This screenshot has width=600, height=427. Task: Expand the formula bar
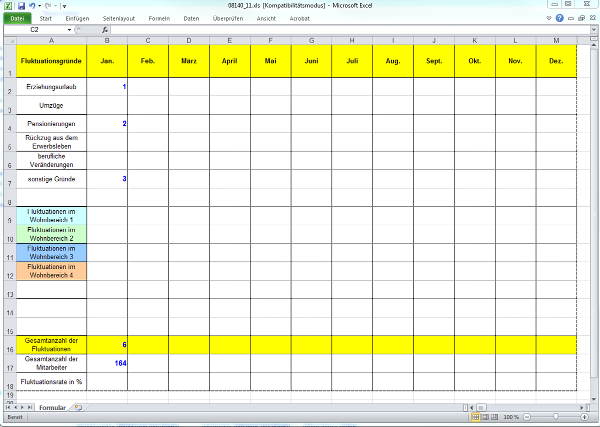click(593, 30)
